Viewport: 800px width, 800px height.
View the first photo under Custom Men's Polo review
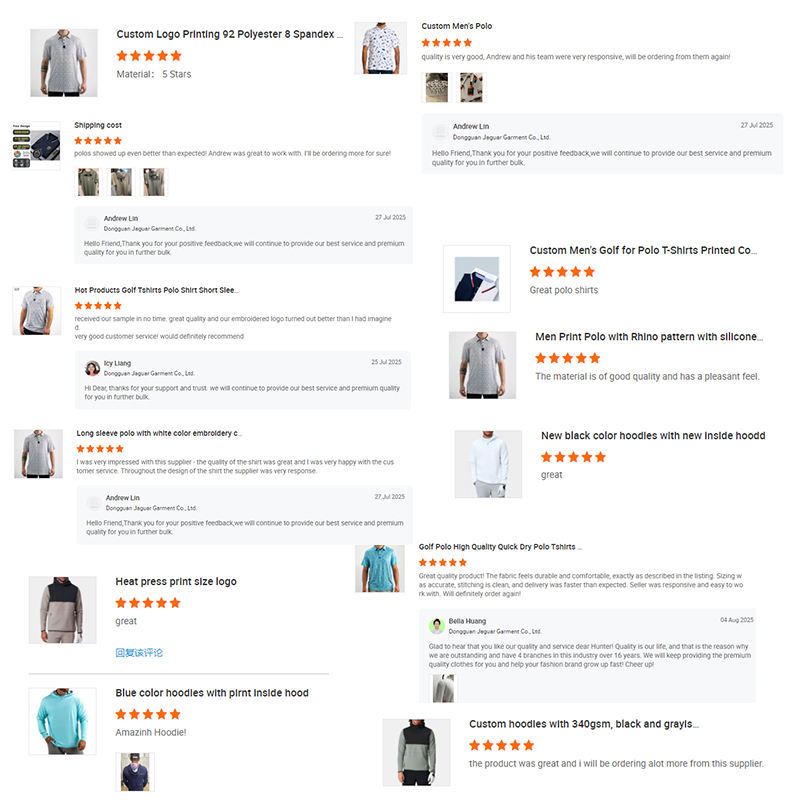(x=437, y=87)
